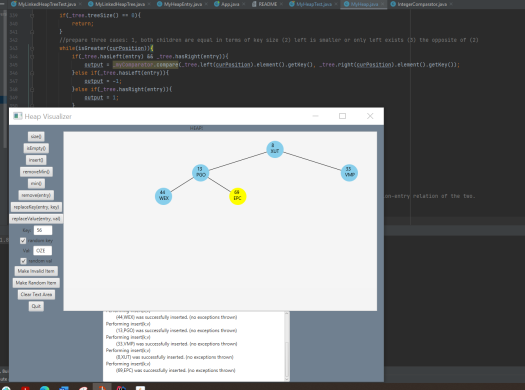The image size is (525, 390).
Task: Click the remove(entry) button
Action: [x=36, y=195]
